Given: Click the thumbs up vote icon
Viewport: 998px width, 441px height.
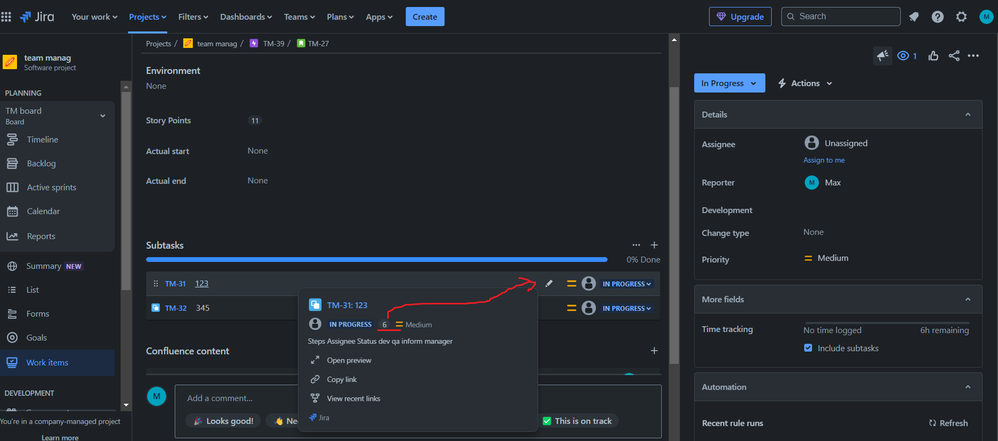Looking at the screenshot, I should coord(934,56).
